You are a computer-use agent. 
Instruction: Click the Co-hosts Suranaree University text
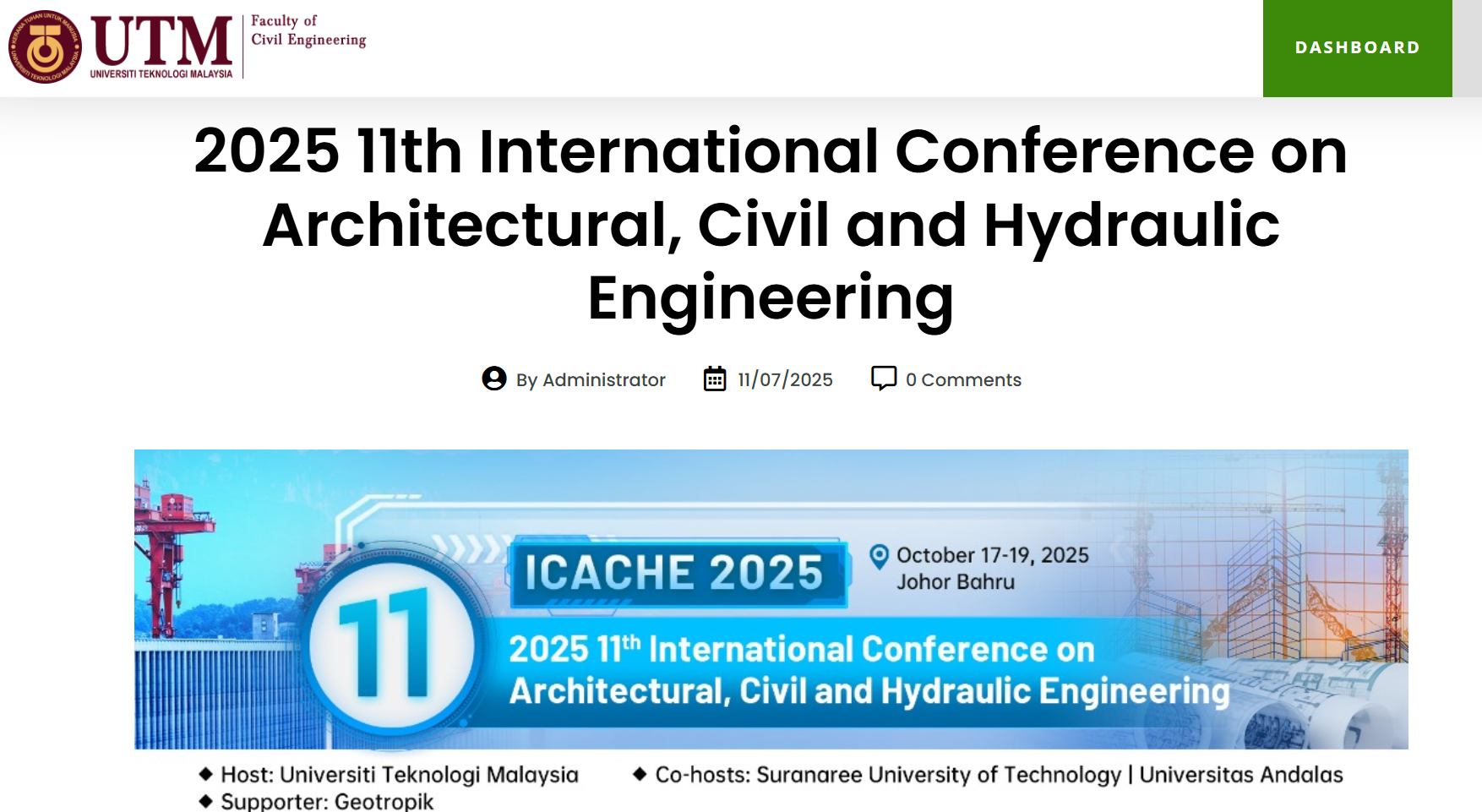[999, 775]
